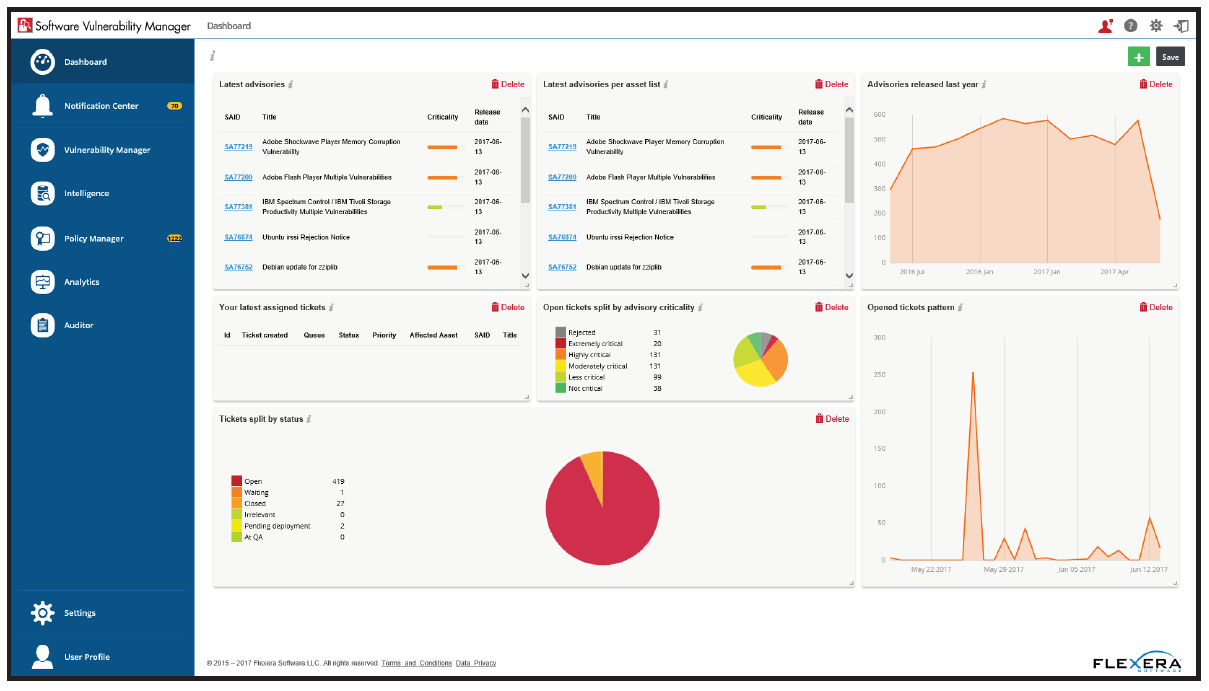Delete the Advisories released last year widget
1209x691 pixels.
[1156, 85]
